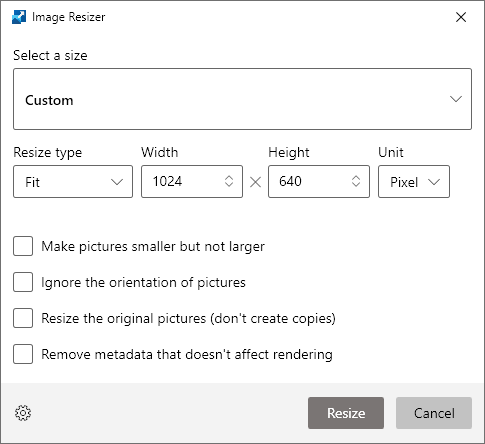
Task: Focus the Height field showing 640
Action: 319,182
